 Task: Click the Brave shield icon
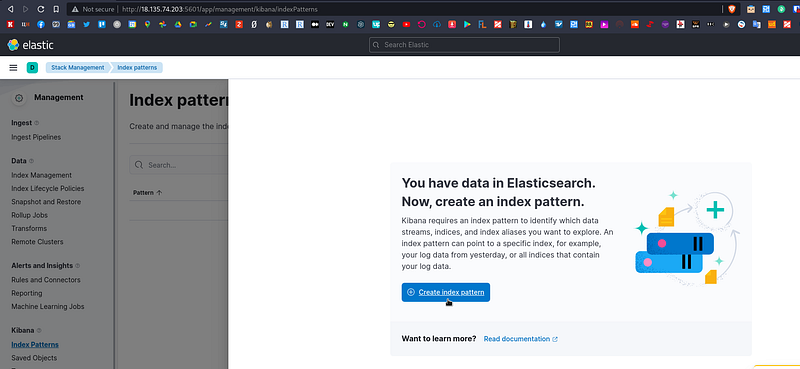[732, 9]
